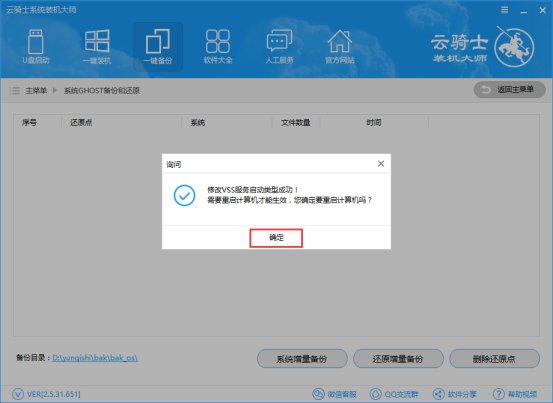Open the hamburger menu in title bar
Image resolution: width=553 pixels, height=403 pixels.
click(505, 10)
